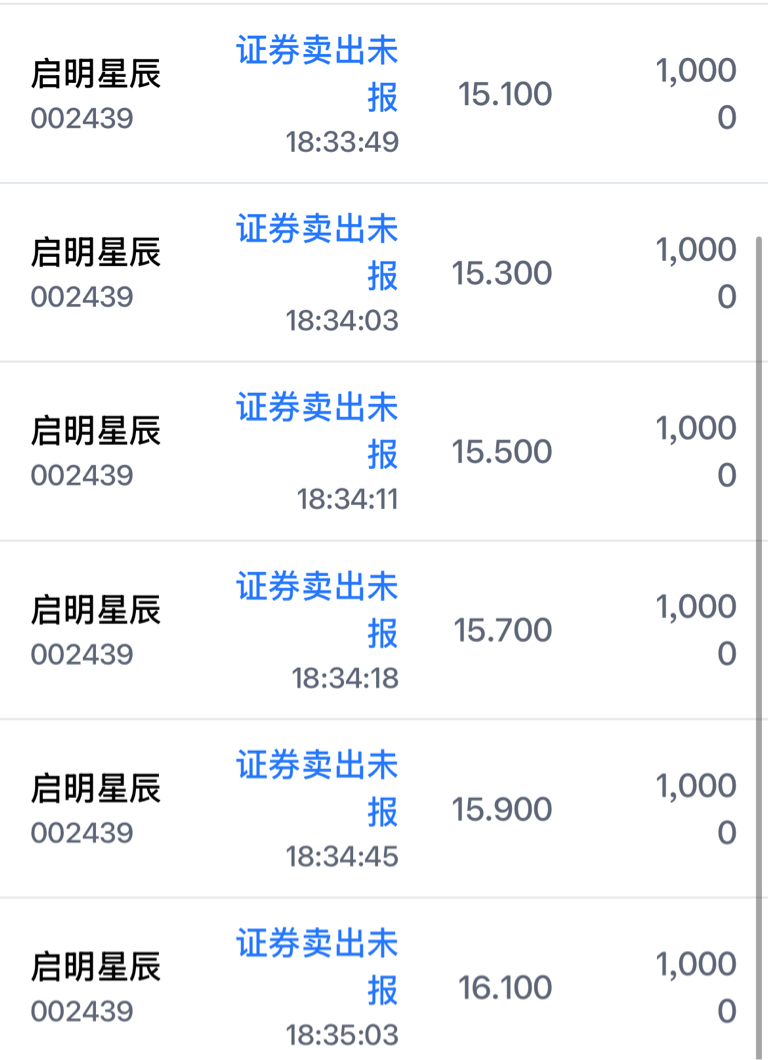Select the order price 15.100
The image size is (768, 1060).
coord(505,94)
